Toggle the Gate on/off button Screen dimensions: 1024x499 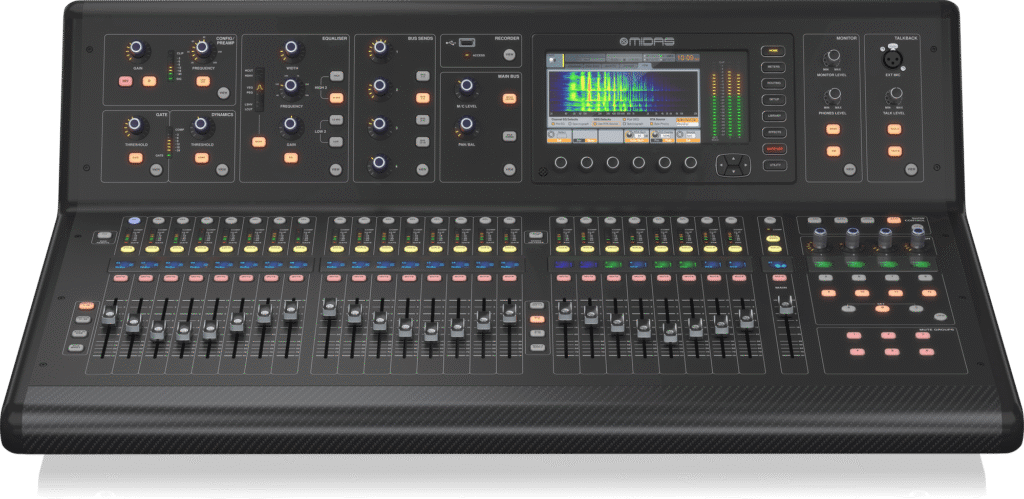[132, 158]
